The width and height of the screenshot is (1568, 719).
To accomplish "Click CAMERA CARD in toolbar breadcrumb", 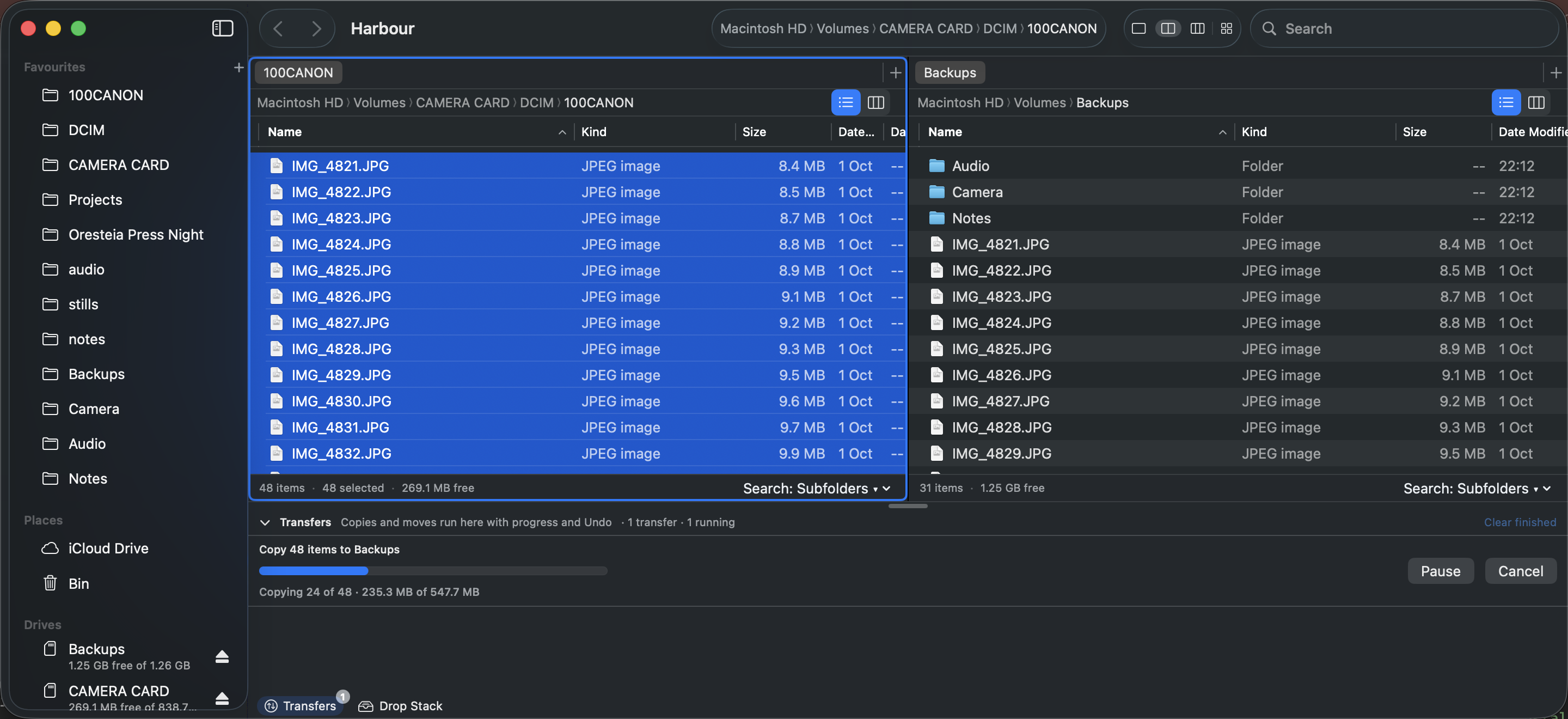I will coord(925,29).
